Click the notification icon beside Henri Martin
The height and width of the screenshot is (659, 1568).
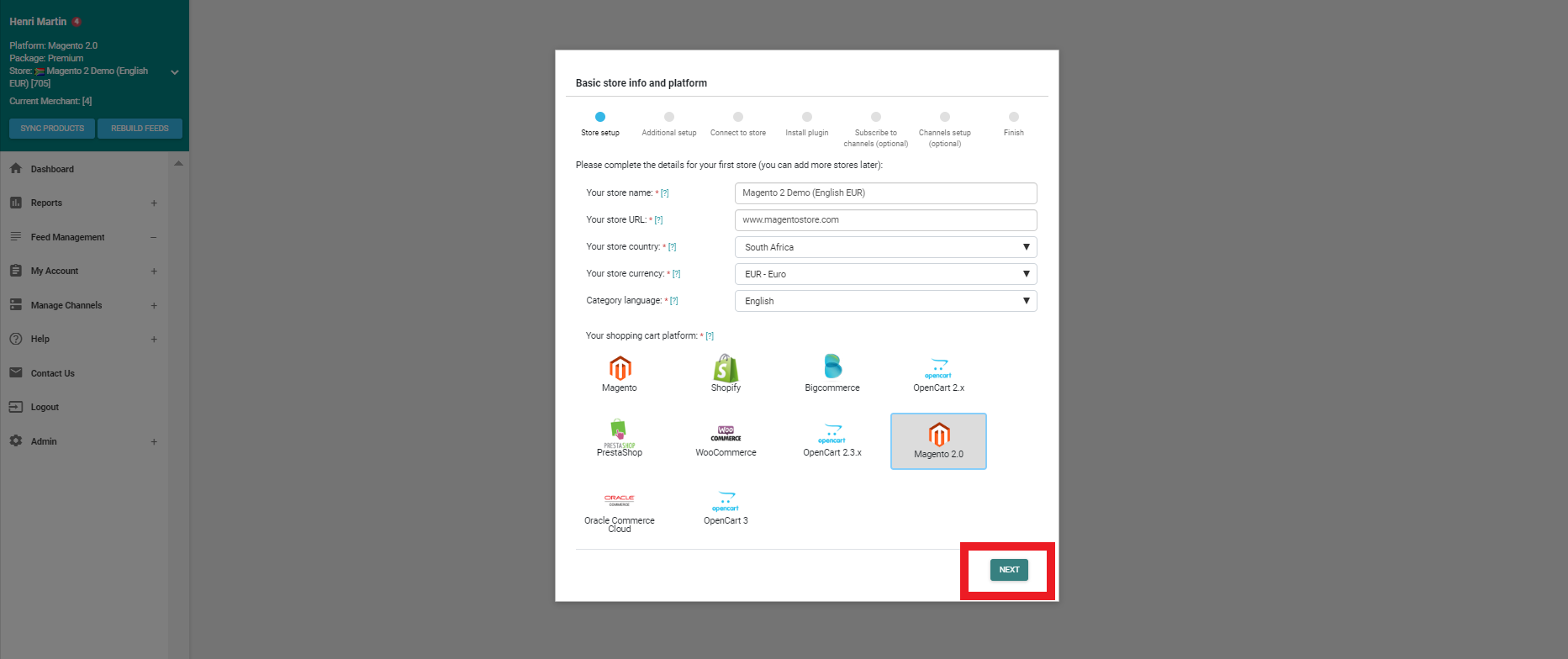[77, 21]
